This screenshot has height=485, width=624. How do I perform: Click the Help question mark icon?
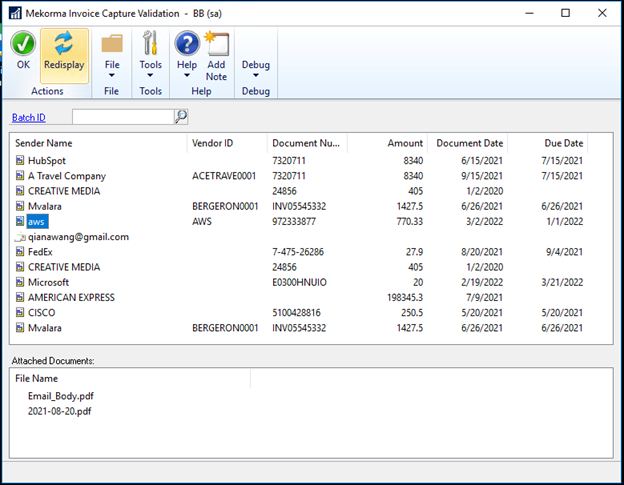click(187, 43)
